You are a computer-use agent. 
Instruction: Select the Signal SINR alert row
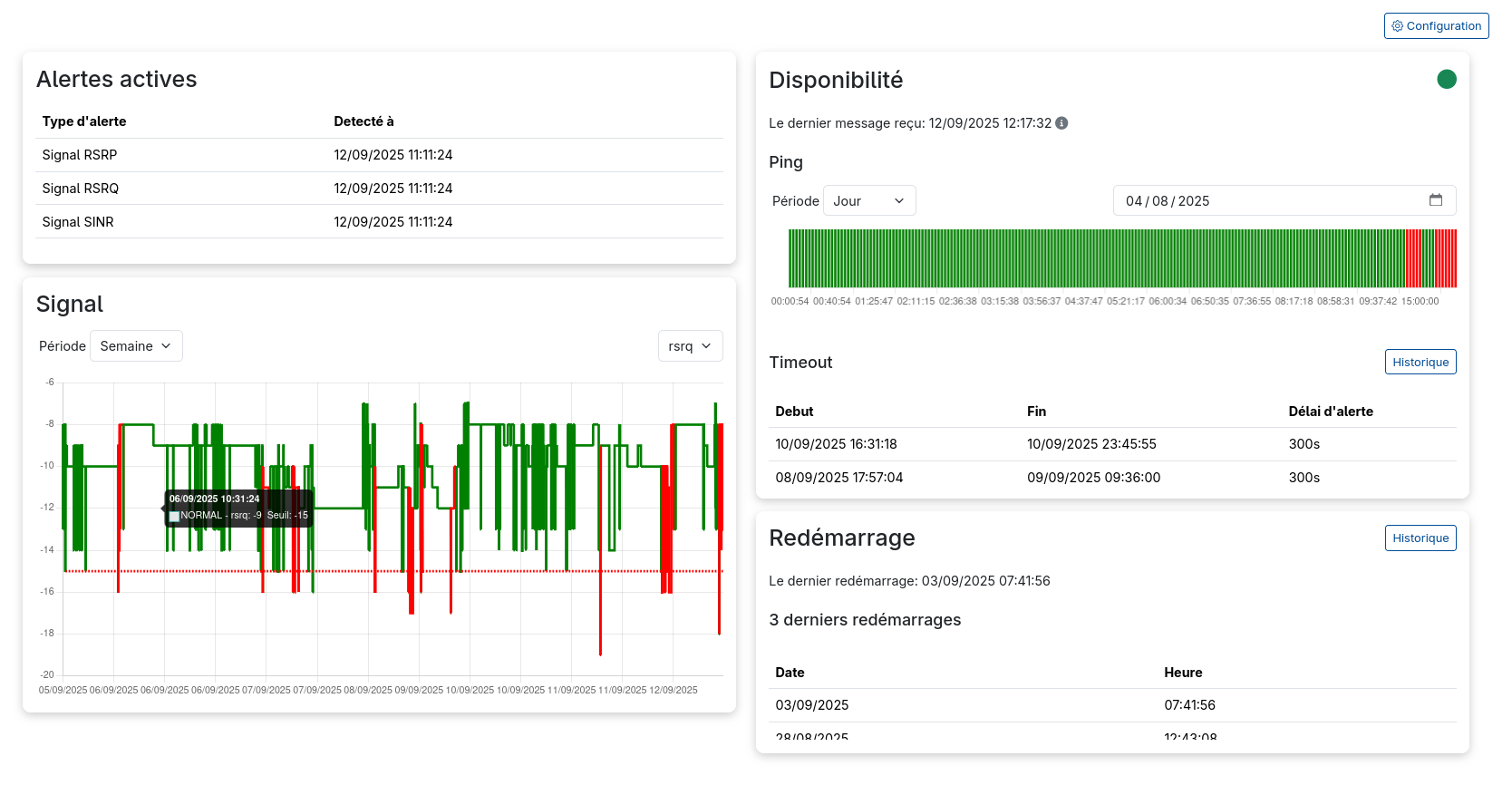click(x=379, y=222)
